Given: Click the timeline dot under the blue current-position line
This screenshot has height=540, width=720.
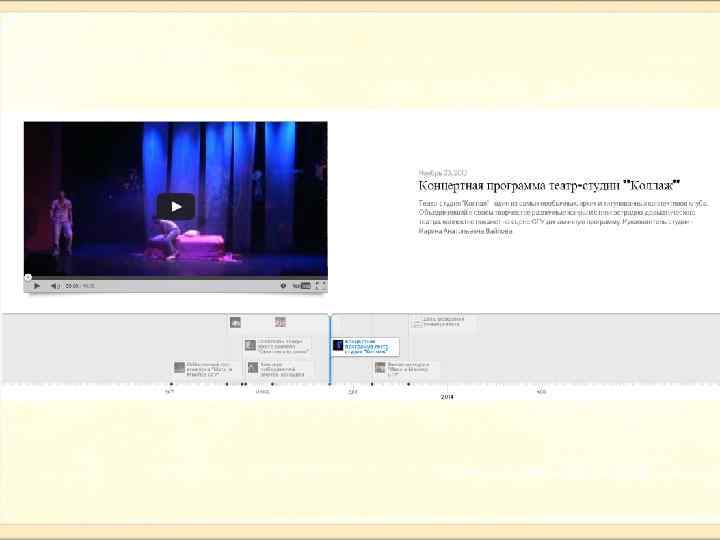Looking at the screenshot, I should [x=330, y=384].
